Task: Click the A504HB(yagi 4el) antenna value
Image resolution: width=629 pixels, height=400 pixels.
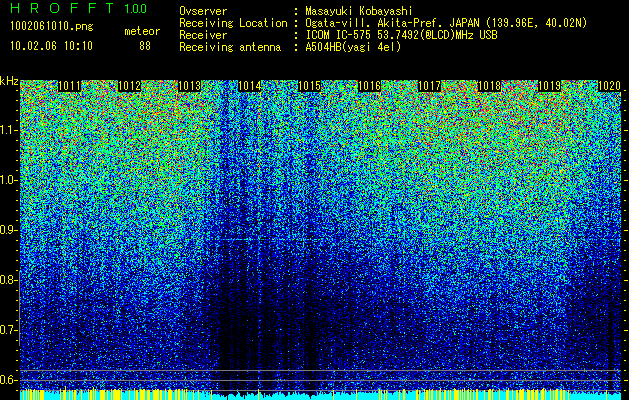Action: click(x=353, y=47)
